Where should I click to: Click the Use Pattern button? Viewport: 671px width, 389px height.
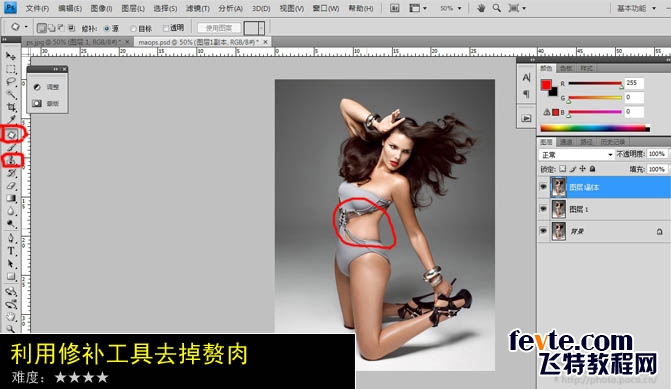click(x=219, y=28)
